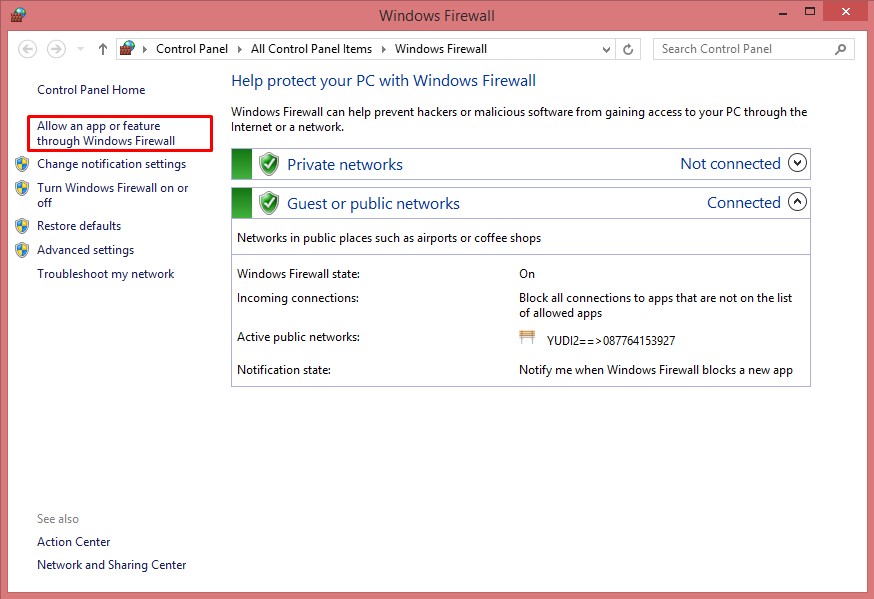Expand the chevron after Control Panel breadcrumb
874x599 pixels.
tap(240, 49)
